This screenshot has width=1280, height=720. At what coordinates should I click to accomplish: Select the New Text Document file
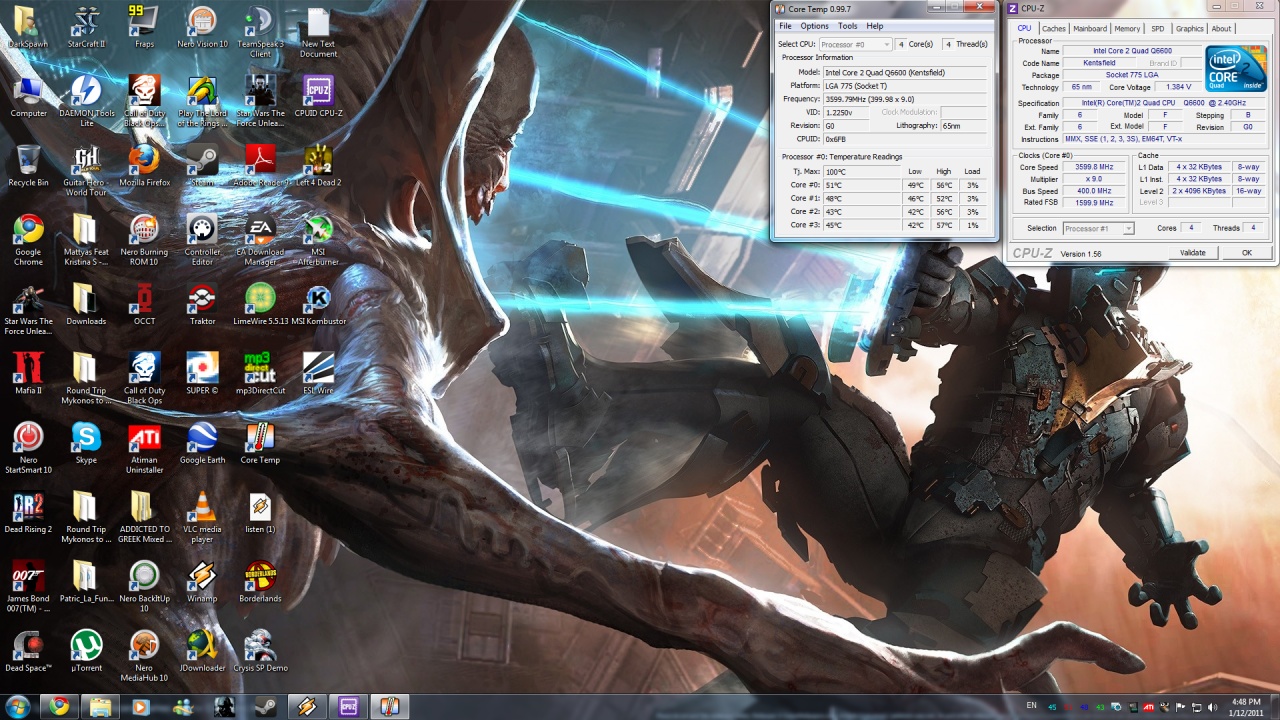pyautogui.click(x=318, y=31)
